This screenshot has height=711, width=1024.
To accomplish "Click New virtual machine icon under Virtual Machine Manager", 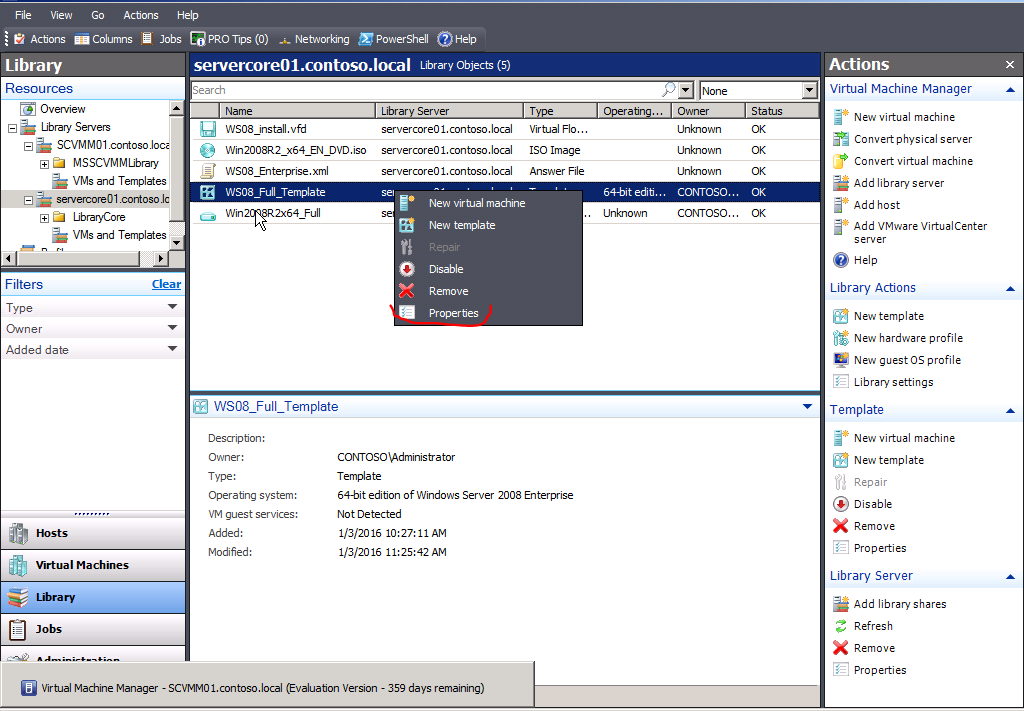I will 840,117.
